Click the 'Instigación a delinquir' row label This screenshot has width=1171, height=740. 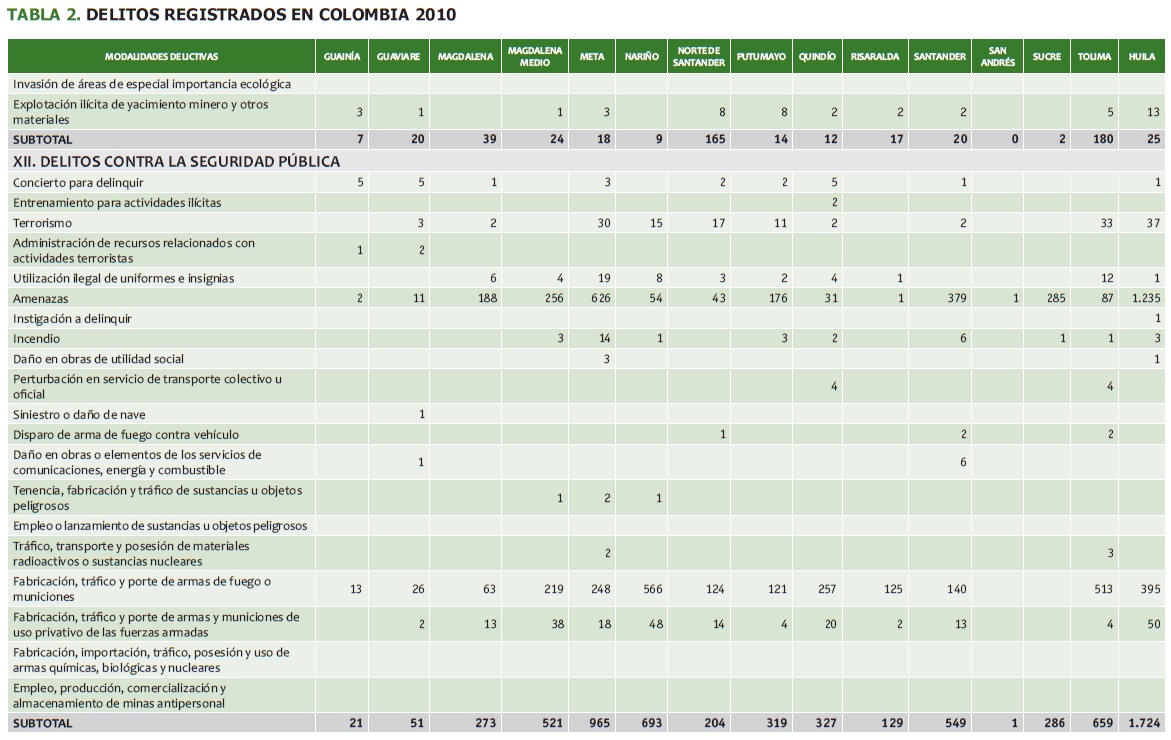pos(72,319)
